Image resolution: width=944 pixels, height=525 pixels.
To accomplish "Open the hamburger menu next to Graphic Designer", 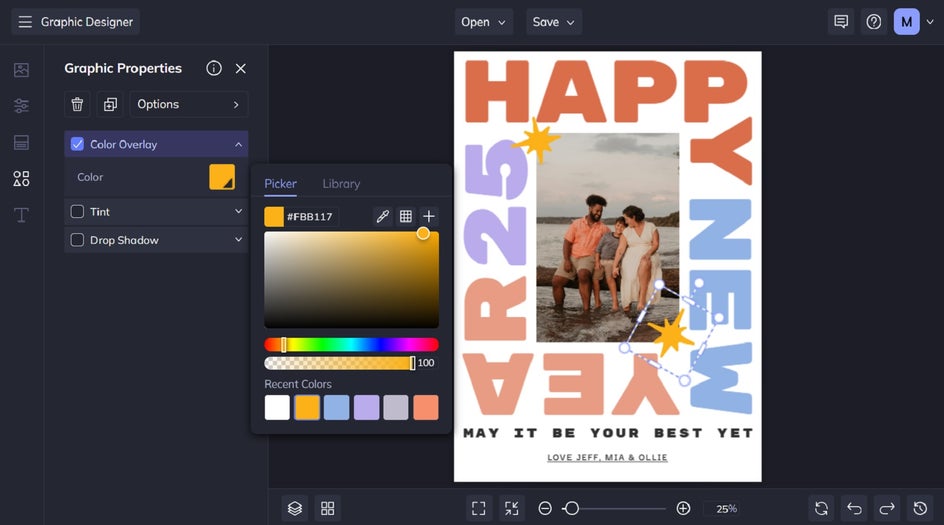I will (25, 22).
